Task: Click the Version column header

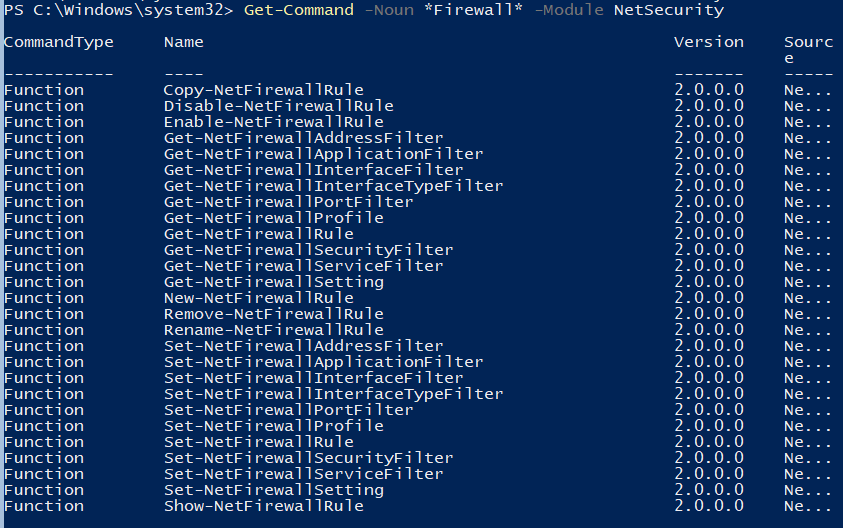Action: pyautogui.click(x=708, y=42)
